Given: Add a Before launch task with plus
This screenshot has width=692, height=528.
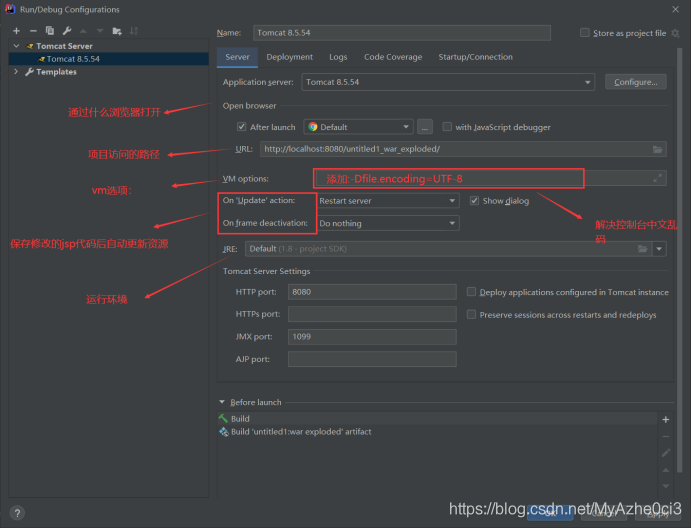Looking at the screenshot, I should coord(666,419).
